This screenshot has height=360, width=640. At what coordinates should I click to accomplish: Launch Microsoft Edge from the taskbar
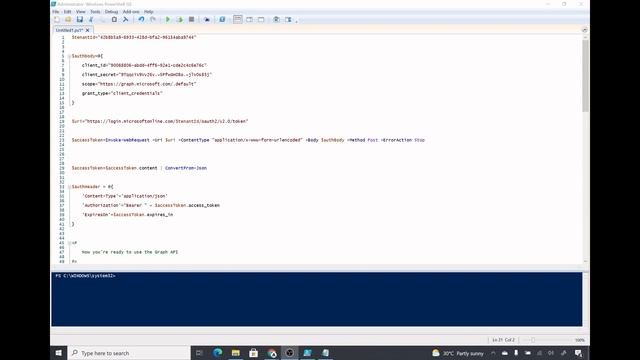point(218,353)
